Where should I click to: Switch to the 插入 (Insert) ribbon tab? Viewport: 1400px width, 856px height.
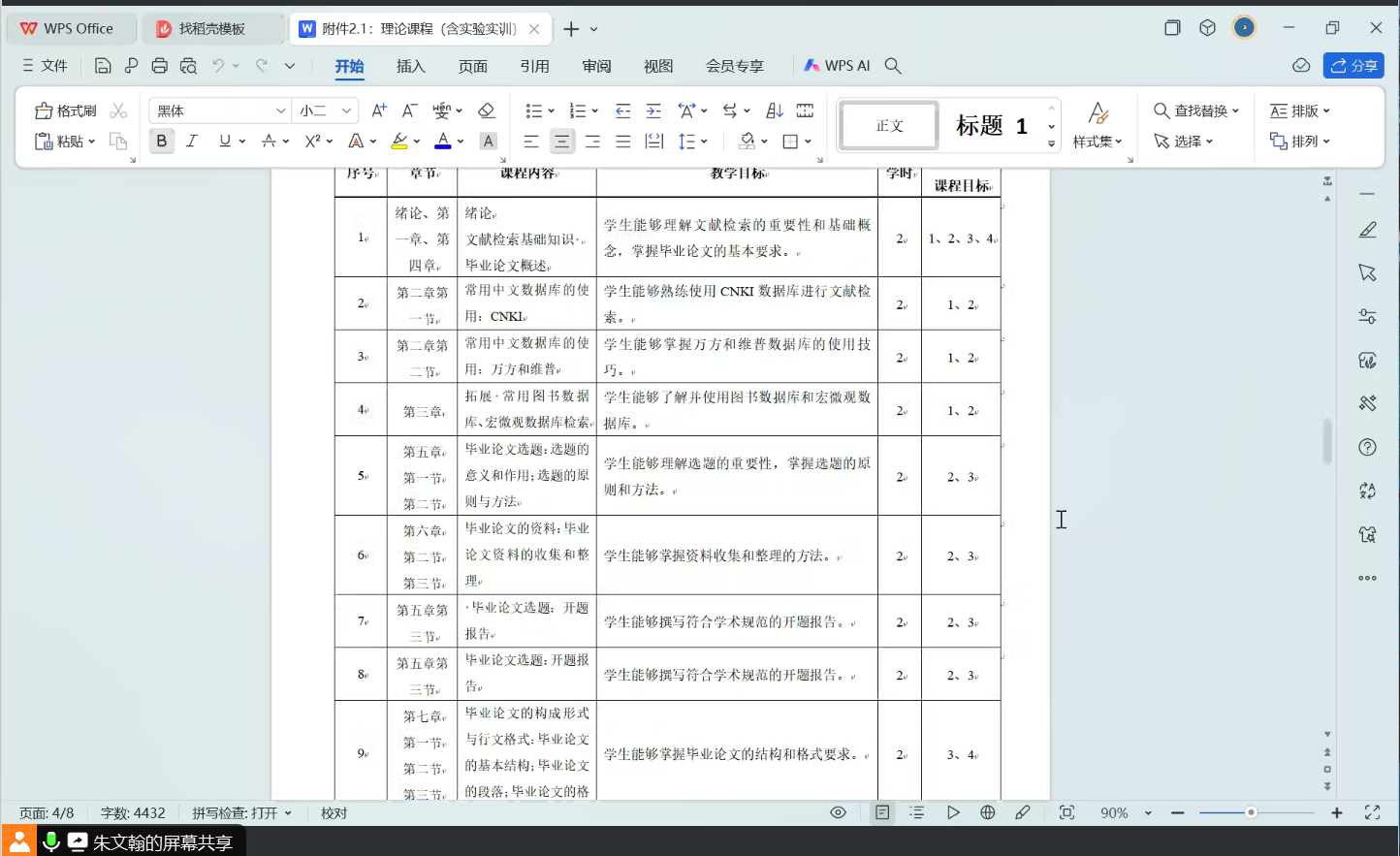(410, 66)
